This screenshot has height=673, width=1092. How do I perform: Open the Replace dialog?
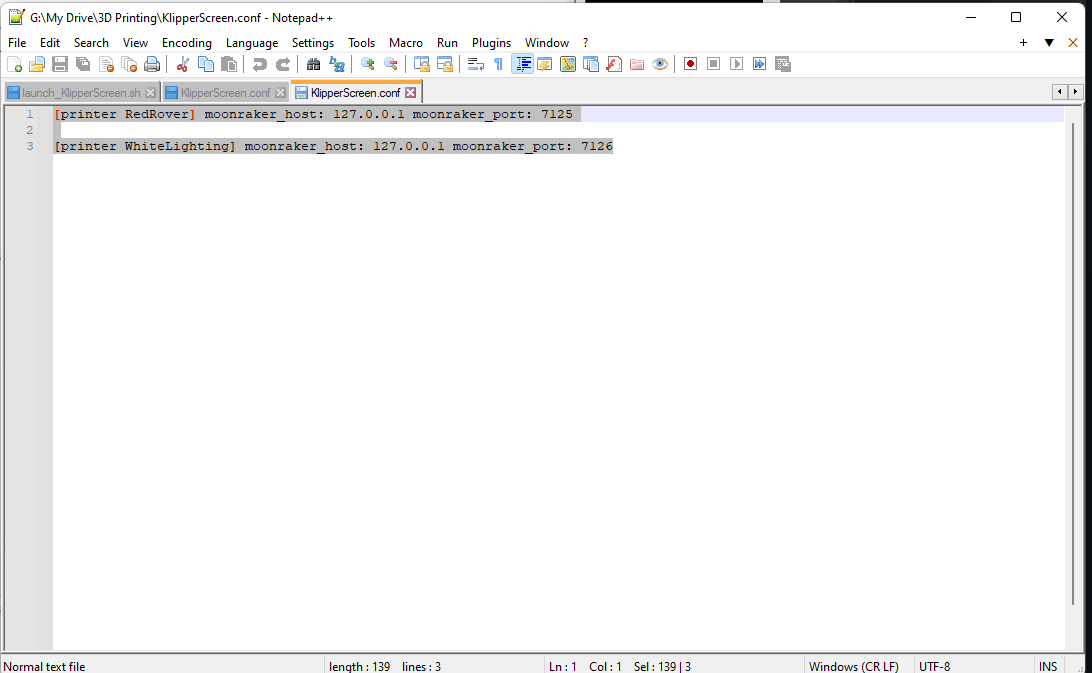coord(337,63)
